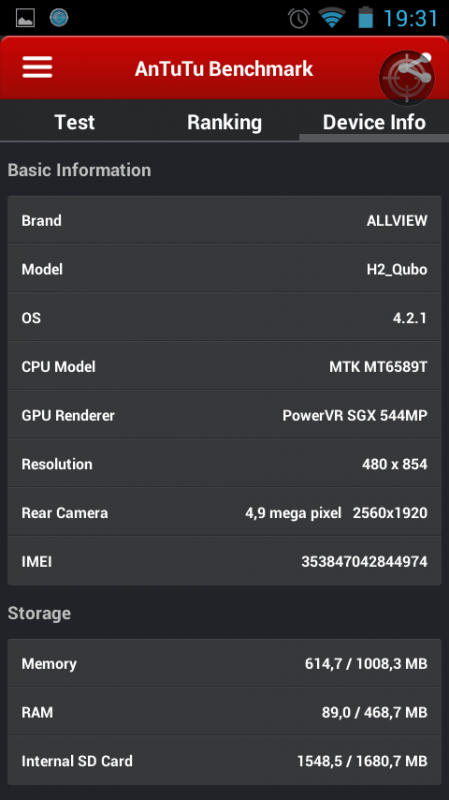Tap the battery status icon
449x800 pixels.
(x=365, y=17)
